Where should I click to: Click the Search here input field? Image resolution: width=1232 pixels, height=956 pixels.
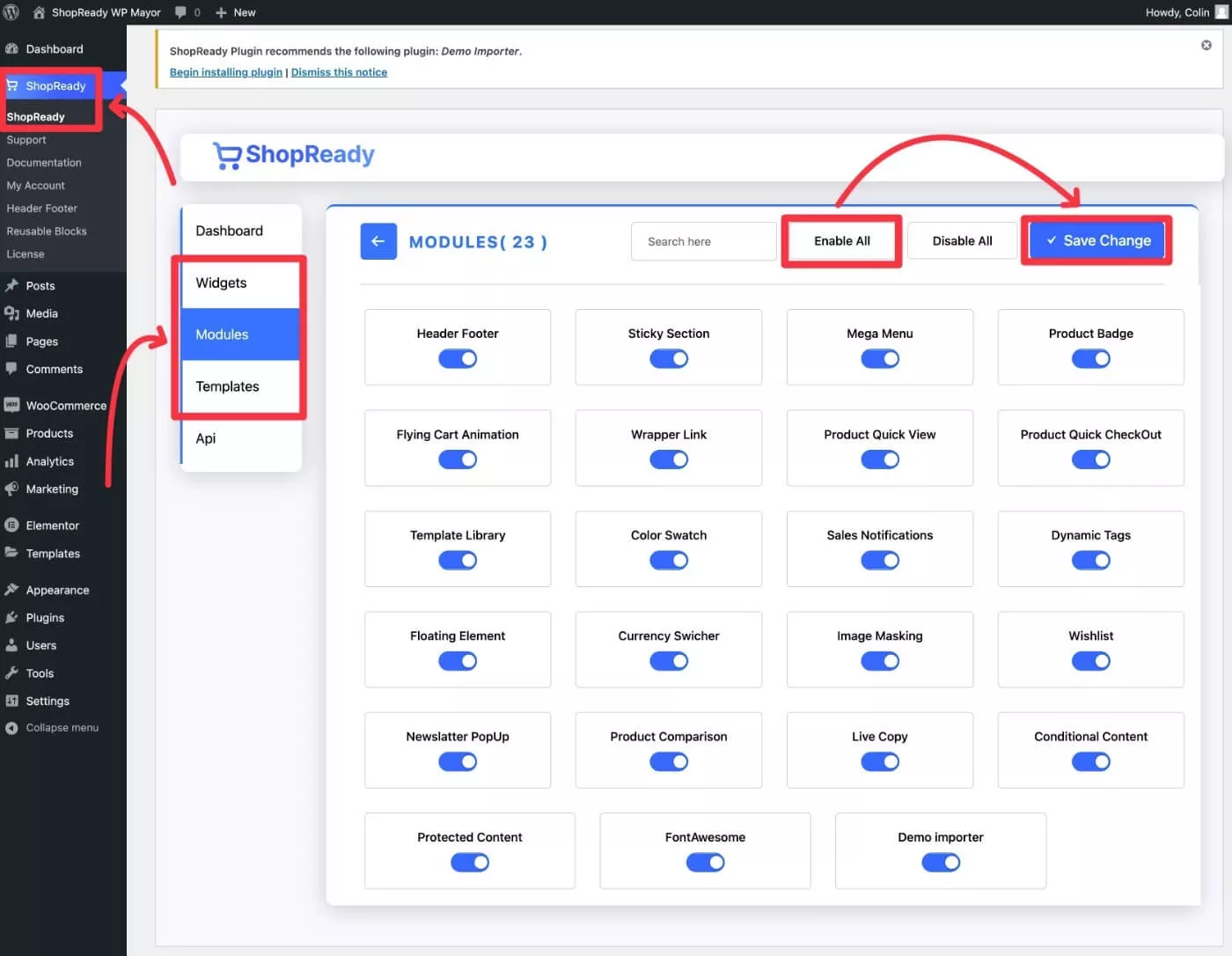704,241
